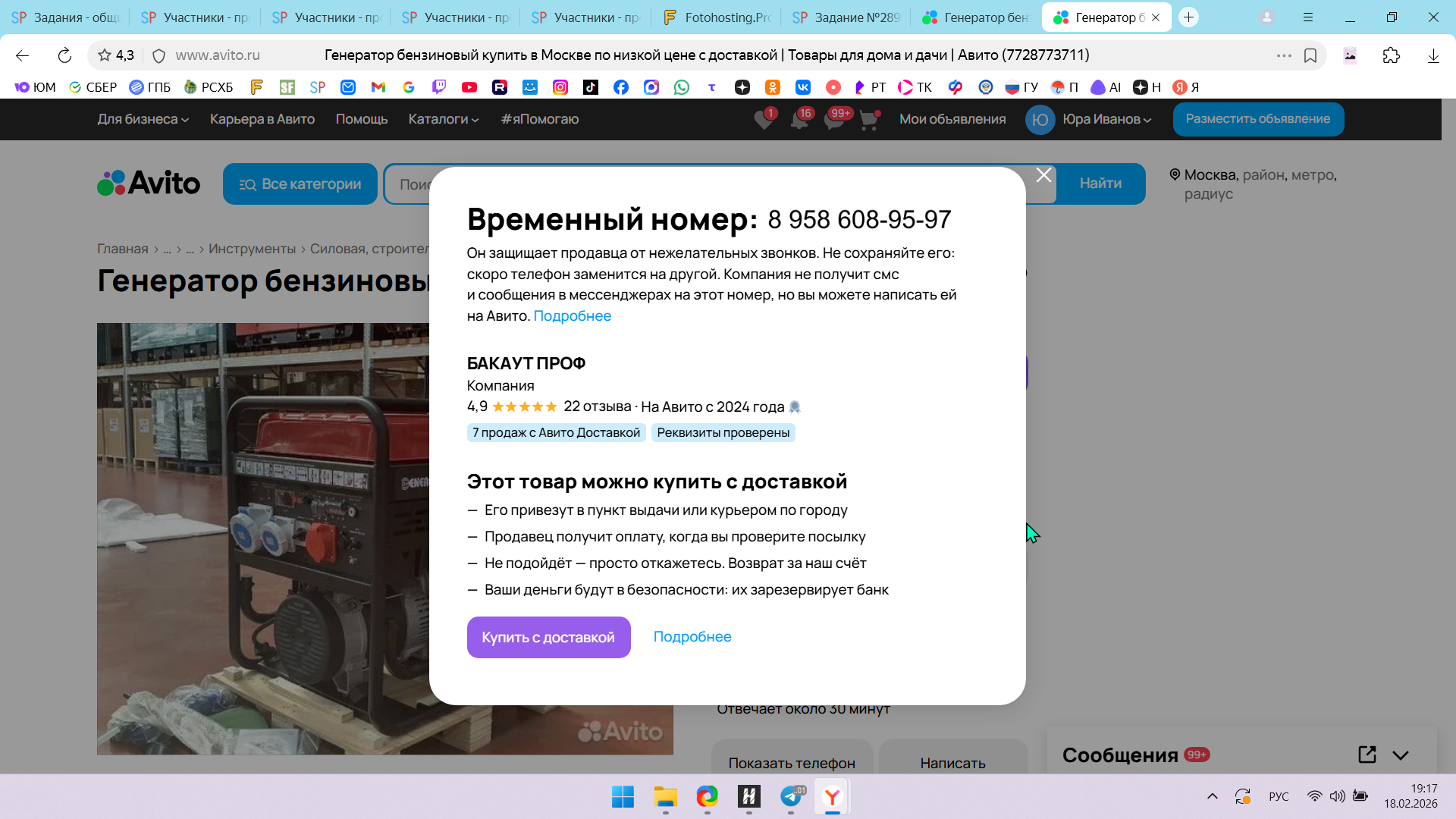
Task: Collapse the Сообщения panel chevron
Action: [x=1401, y=755]
